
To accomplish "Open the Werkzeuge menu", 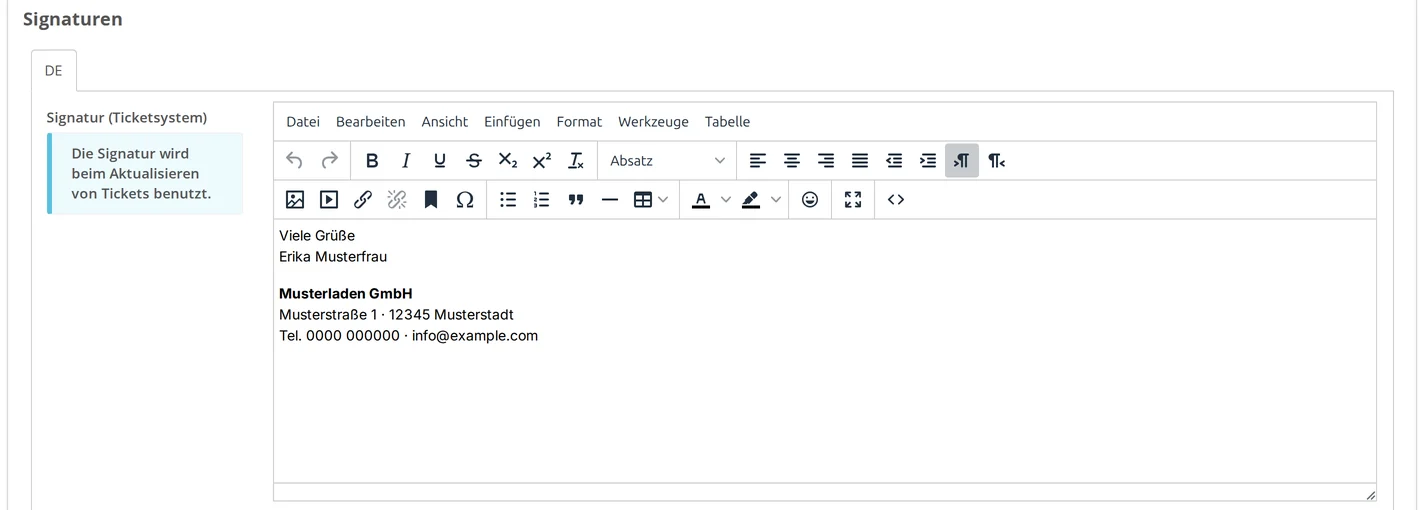I will pyautogui.click(x=653, y=121).
